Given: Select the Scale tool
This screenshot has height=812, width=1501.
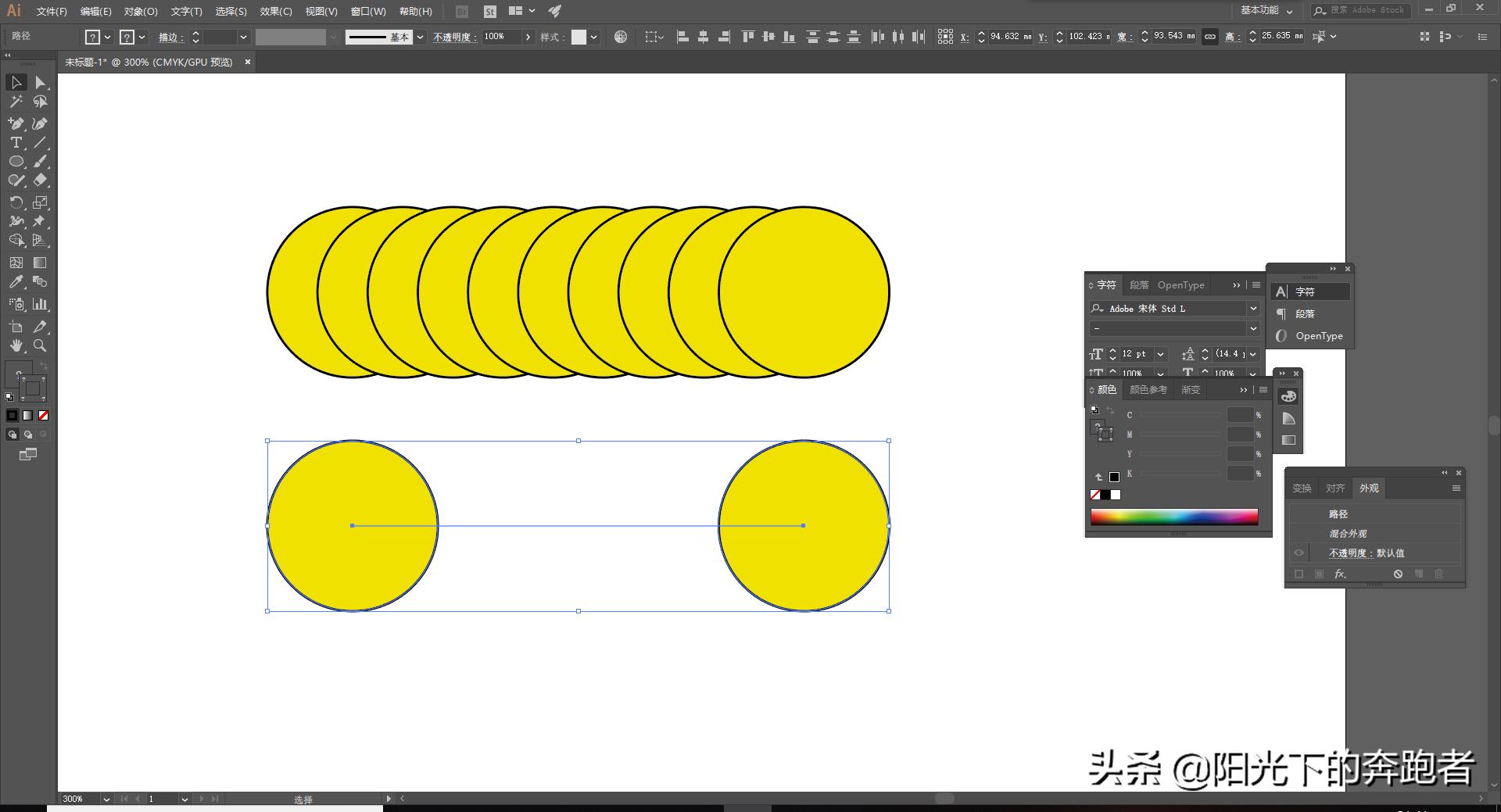Looking at the screenshot, I should (40, 202).
